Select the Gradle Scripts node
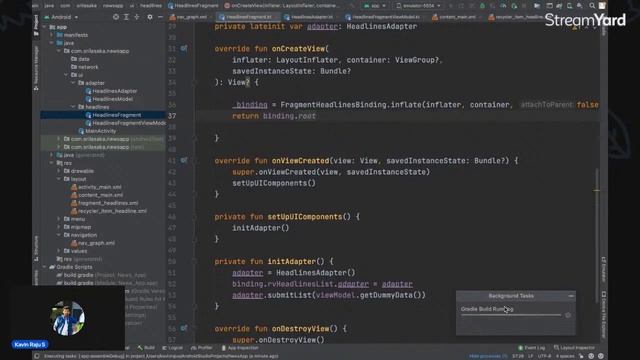Viewport: 640px width, 360px height. (71, 267)
